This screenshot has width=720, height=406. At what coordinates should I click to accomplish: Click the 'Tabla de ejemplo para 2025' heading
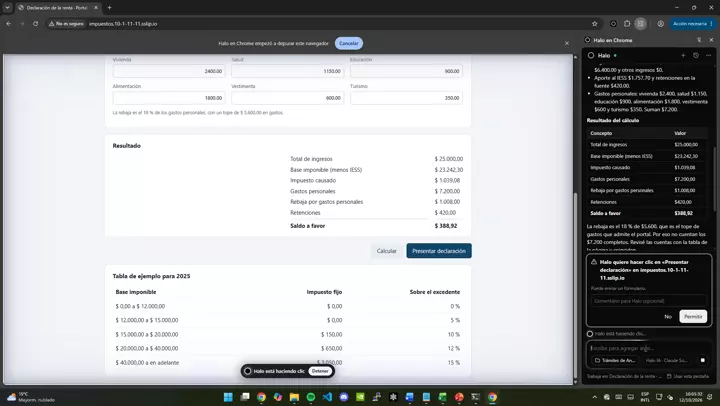pos(151,276)
